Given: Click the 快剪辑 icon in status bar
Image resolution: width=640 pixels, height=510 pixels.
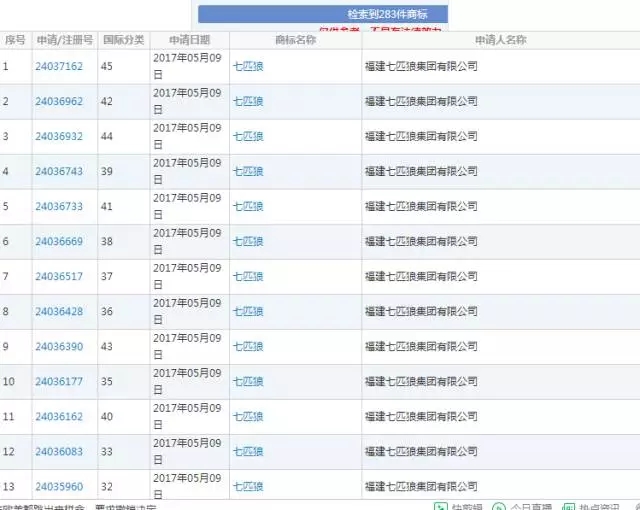Looking at the screenshot, I should 440,506.
